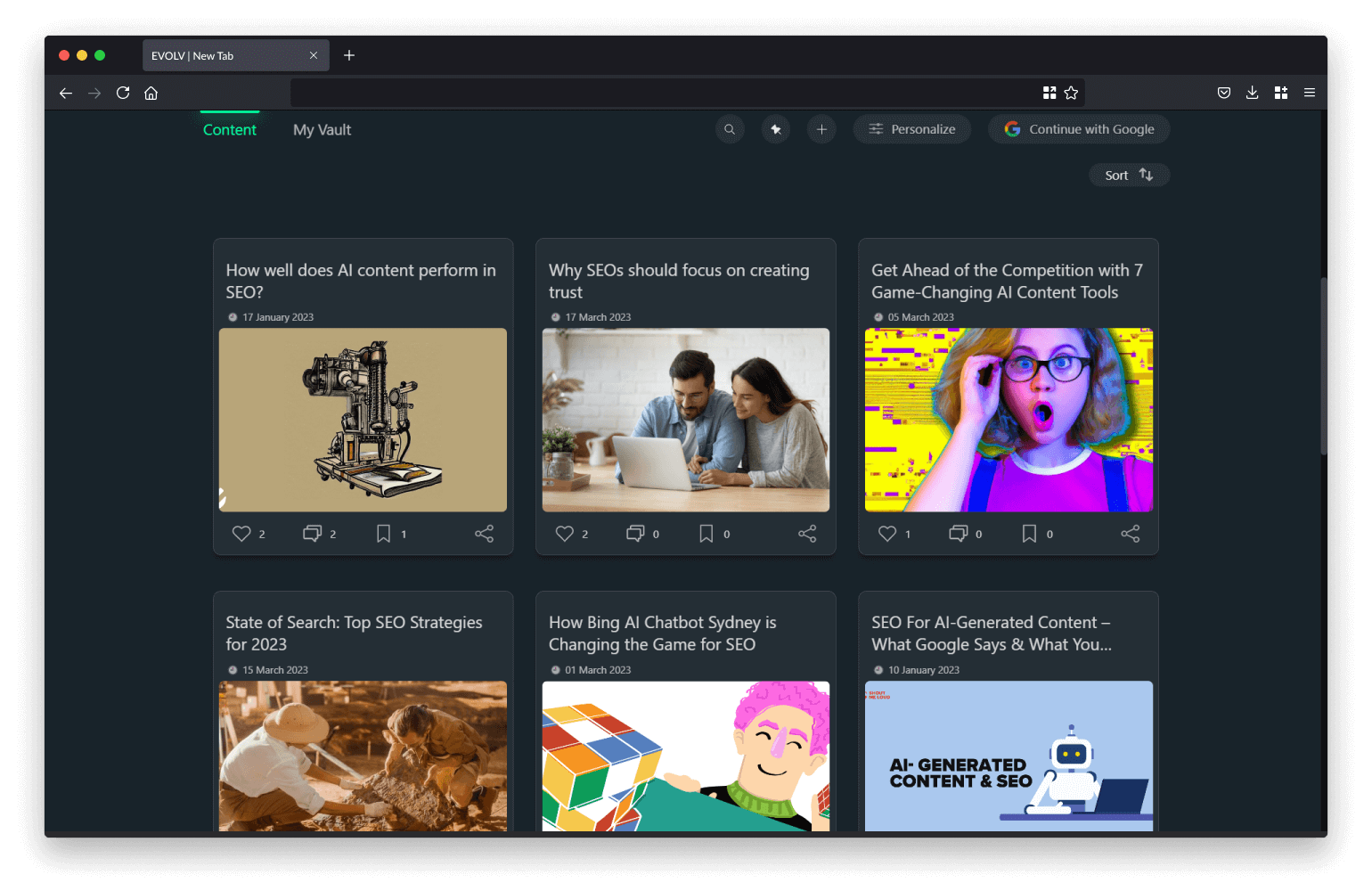Screen dimensions: 1372x891
Task: Go to the browser home page
Action: click(x=151, y=93)
